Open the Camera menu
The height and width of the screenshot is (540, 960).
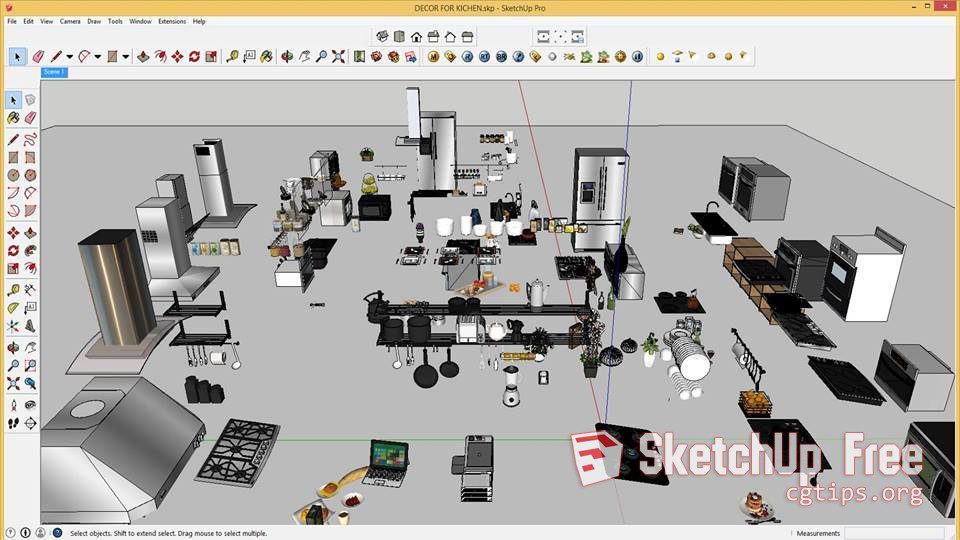[70, 21]
